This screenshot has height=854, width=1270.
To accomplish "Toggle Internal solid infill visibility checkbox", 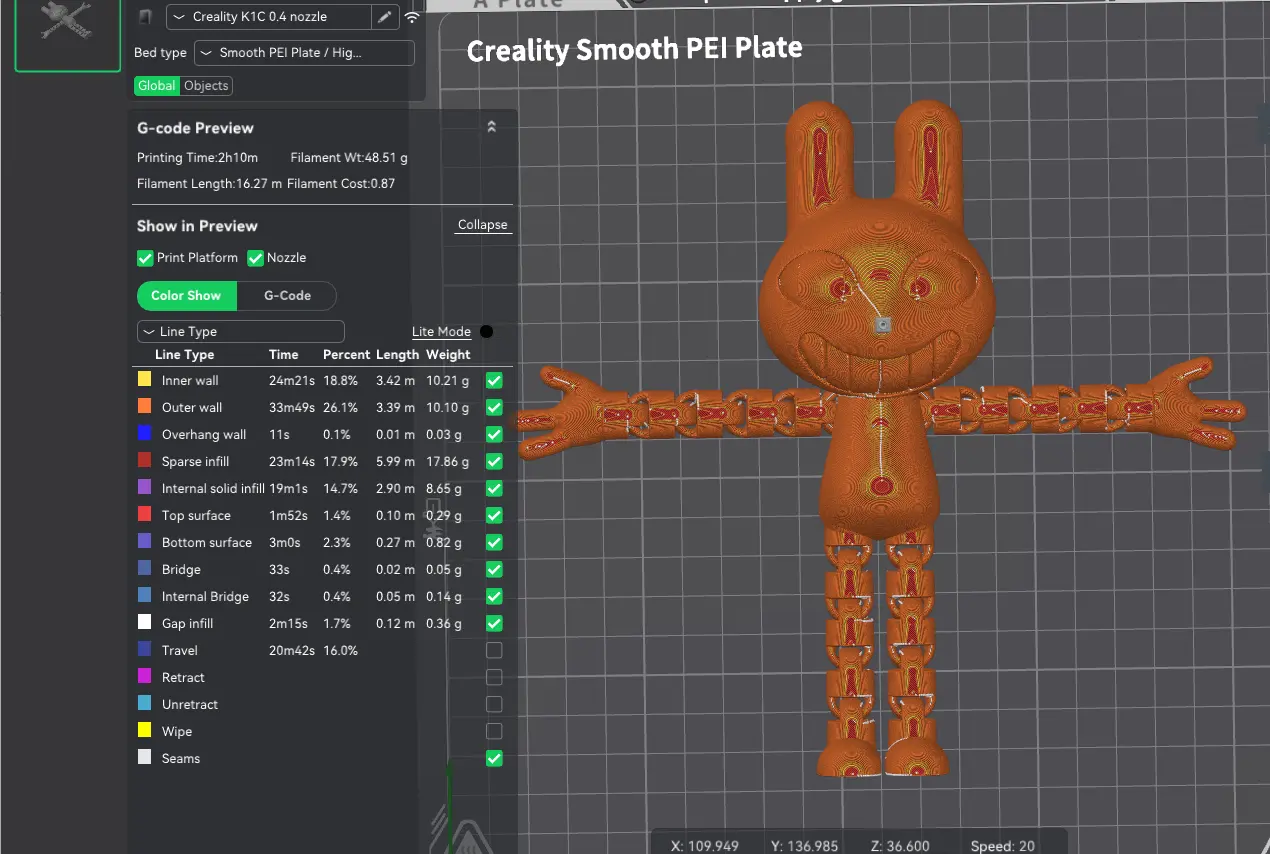I will pyautogui.click(x=494, y=488).
